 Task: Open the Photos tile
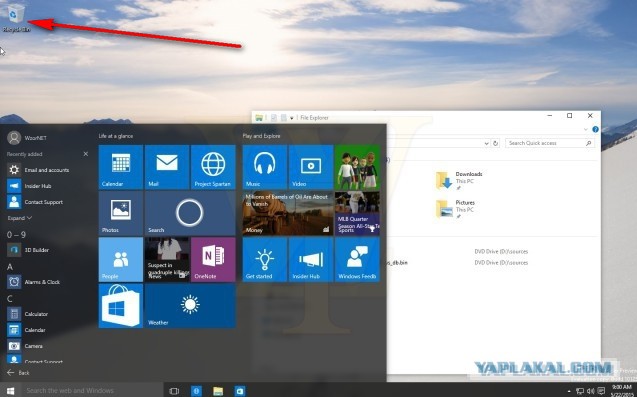click(121, 213)
